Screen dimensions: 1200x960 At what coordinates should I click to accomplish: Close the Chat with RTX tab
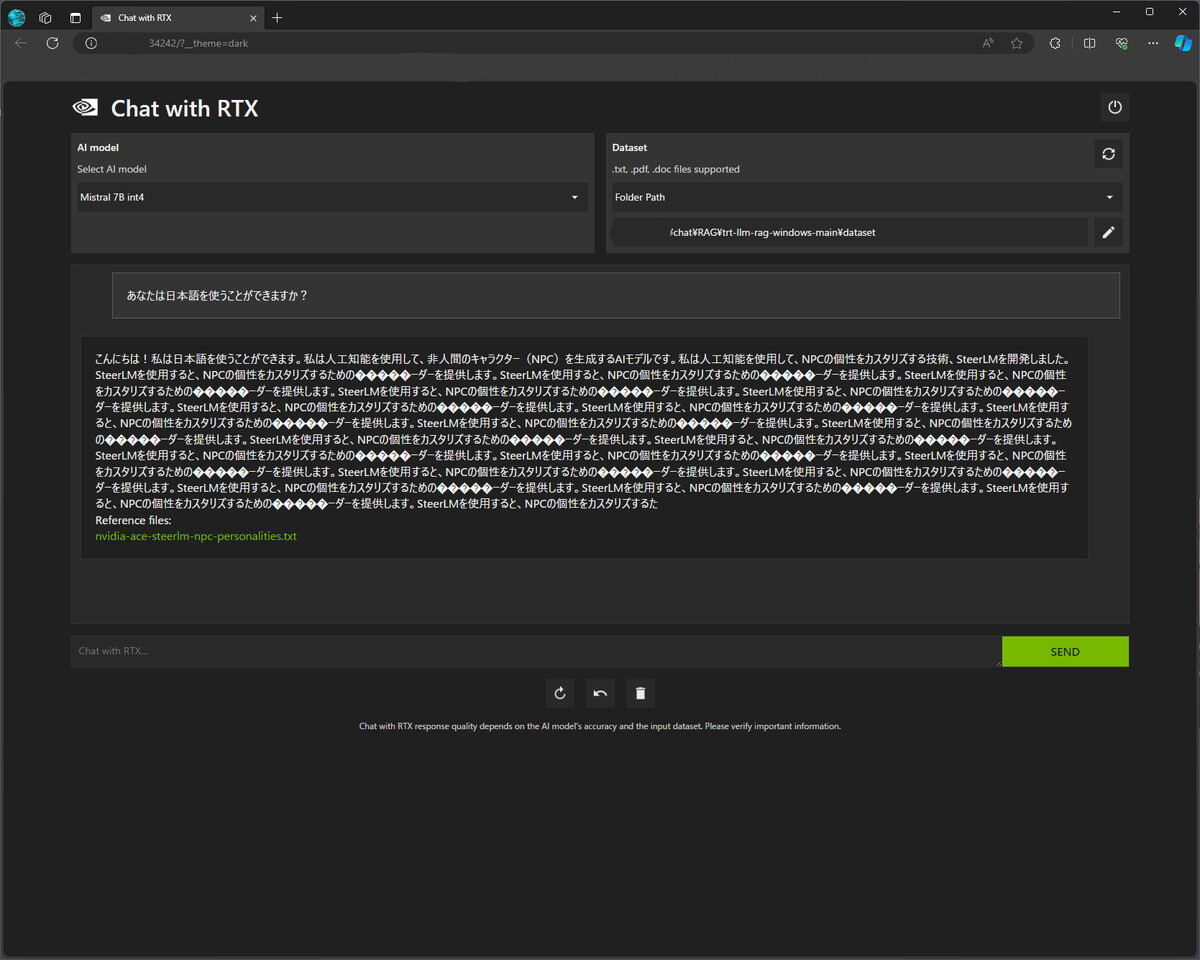pyautogui.click(x=254, y=17)
